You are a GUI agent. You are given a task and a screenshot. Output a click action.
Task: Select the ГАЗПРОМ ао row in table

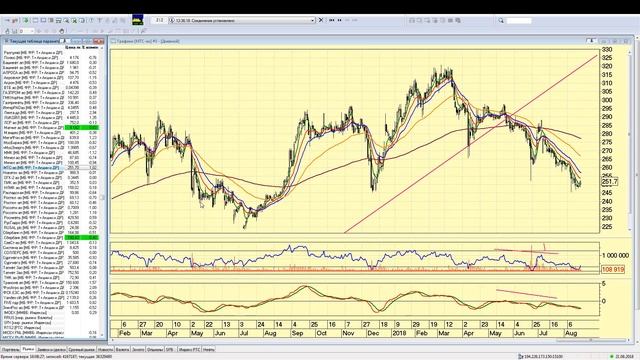(51, 93)
